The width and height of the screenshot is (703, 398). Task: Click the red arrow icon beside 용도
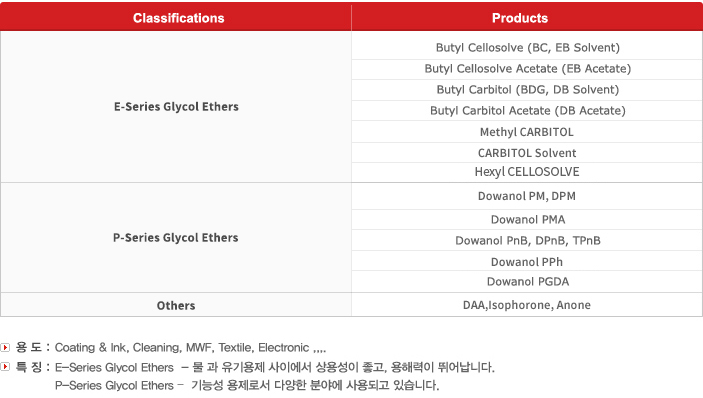5,347
